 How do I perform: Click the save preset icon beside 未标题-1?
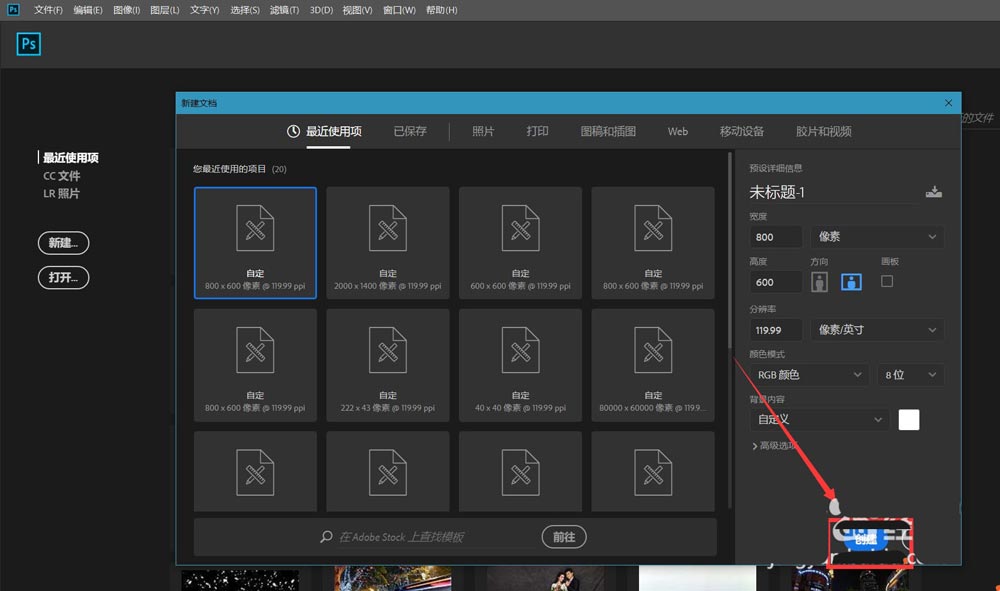click(933, 192)
